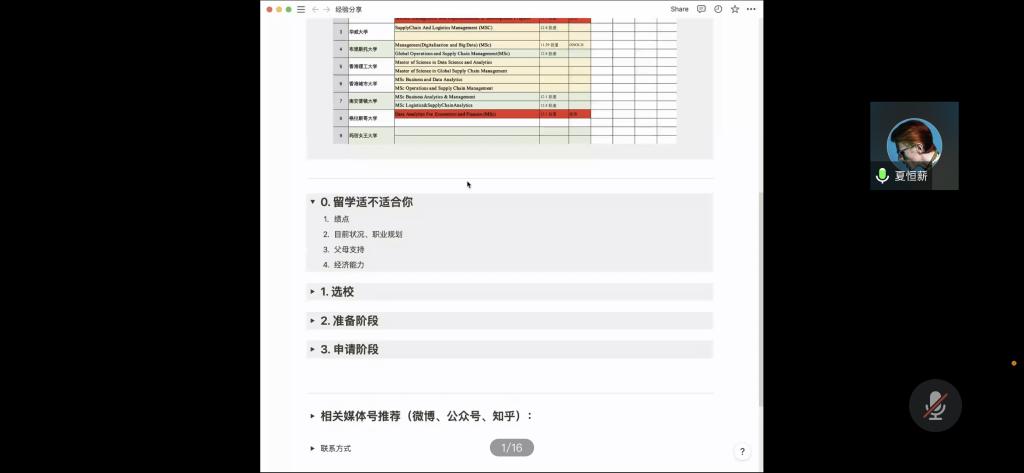This screenshot has width=1024, height=473.
Task: Open page updates clock icon
Action: (718, 9)
